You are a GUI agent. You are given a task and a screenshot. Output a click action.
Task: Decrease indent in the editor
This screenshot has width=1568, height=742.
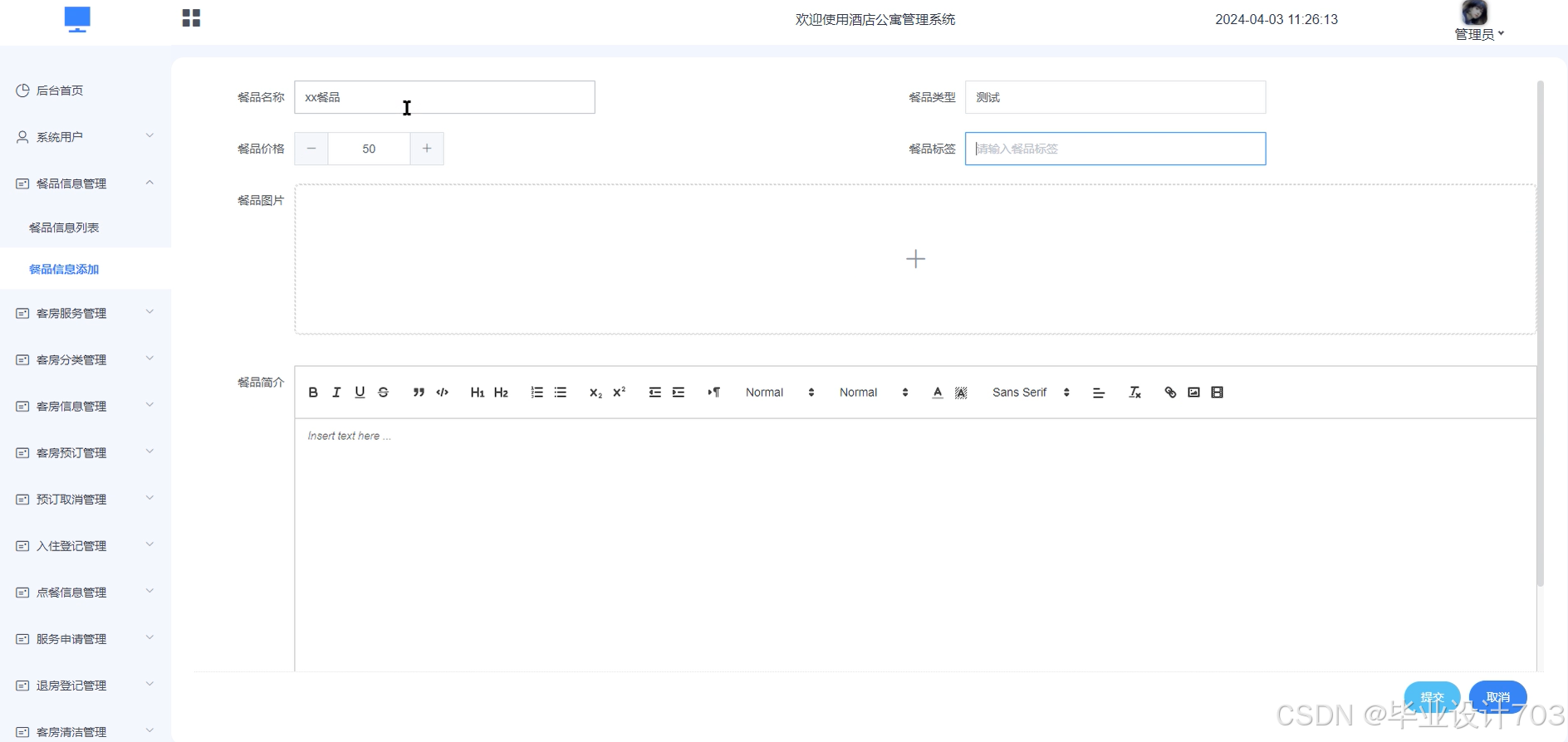[x=654, y=393]
